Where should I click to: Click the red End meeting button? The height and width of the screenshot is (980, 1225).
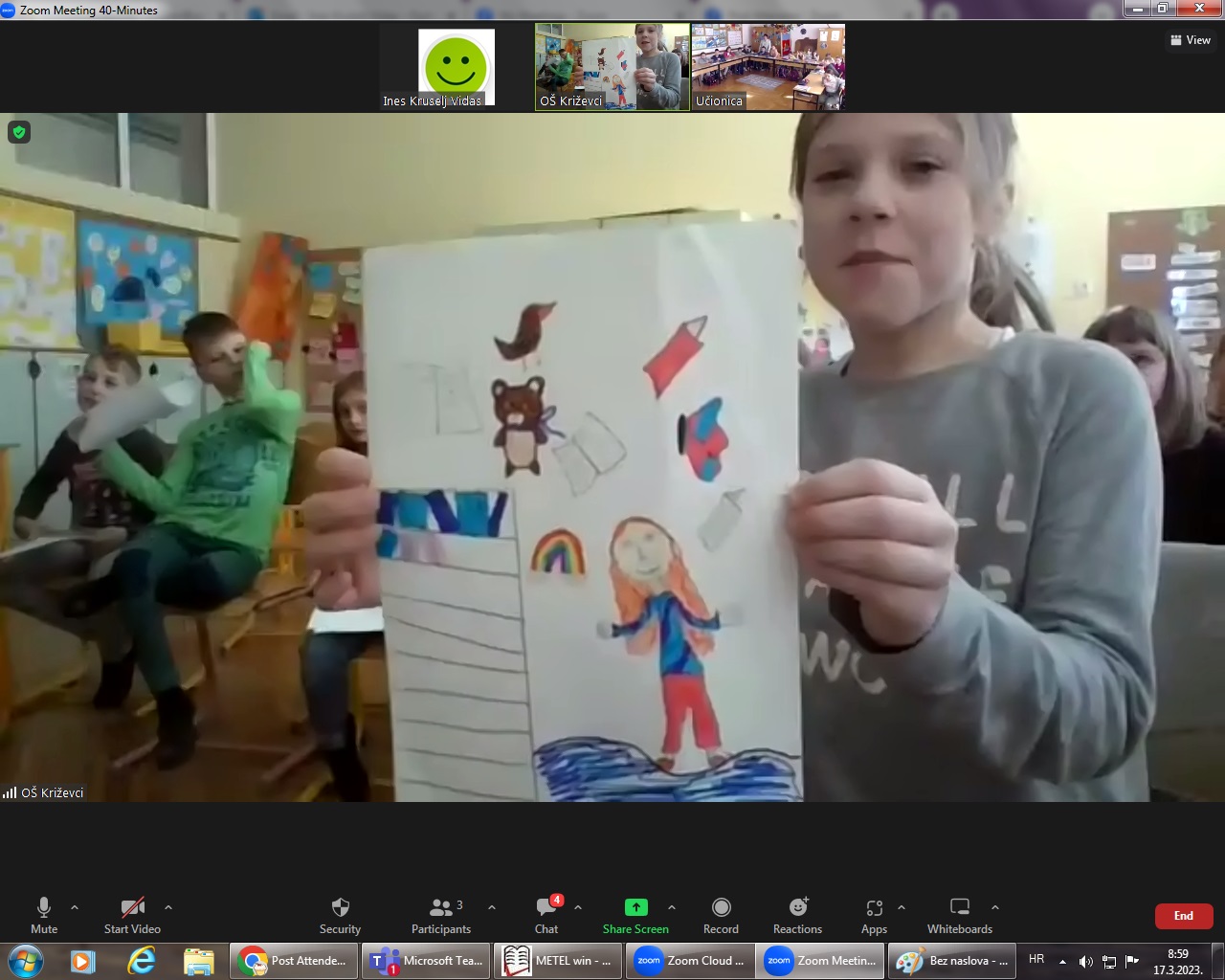tap(1184, 916)
